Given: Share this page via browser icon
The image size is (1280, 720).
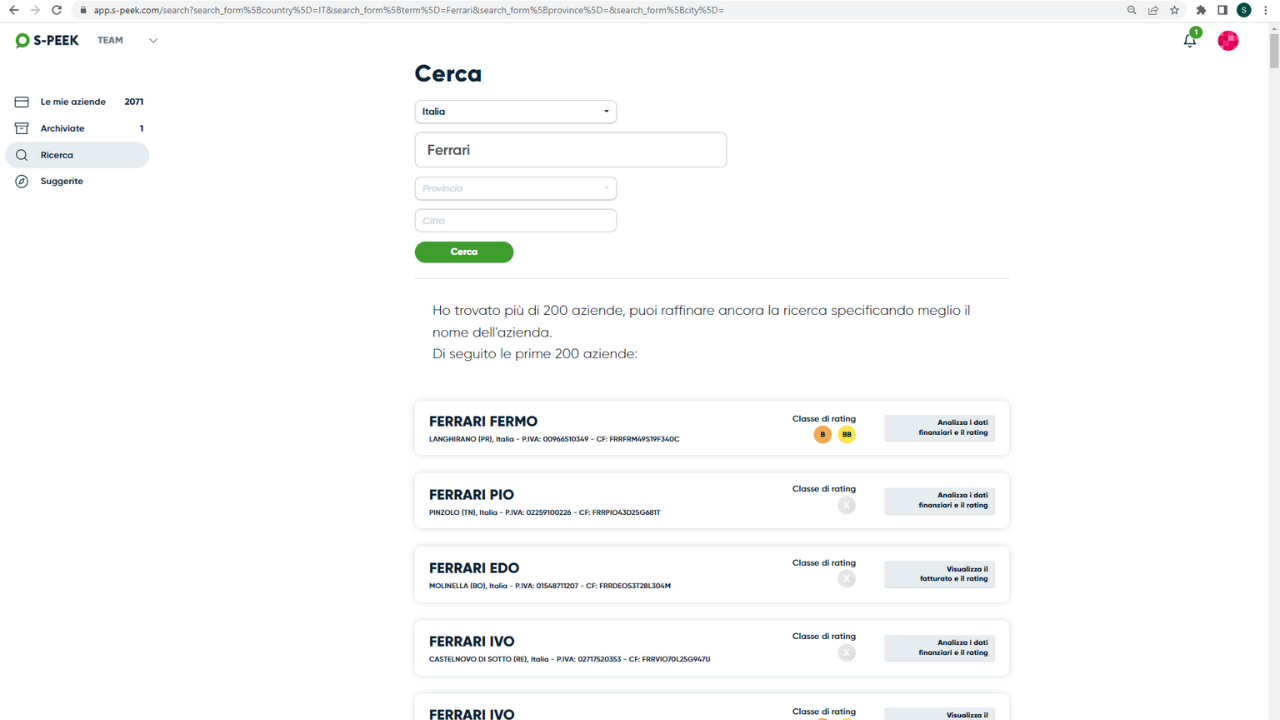Looking at the screenshot, I should tap(1153, 10).
